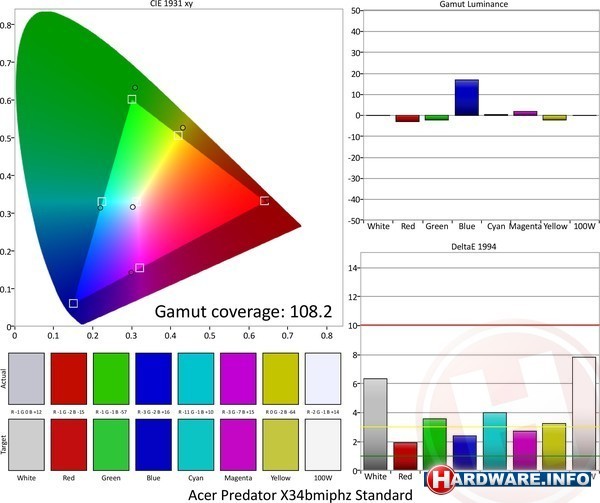600x503 pixels.
Task: Click the Cyan bar in DeltaE chart
Action: coord(495,441)
